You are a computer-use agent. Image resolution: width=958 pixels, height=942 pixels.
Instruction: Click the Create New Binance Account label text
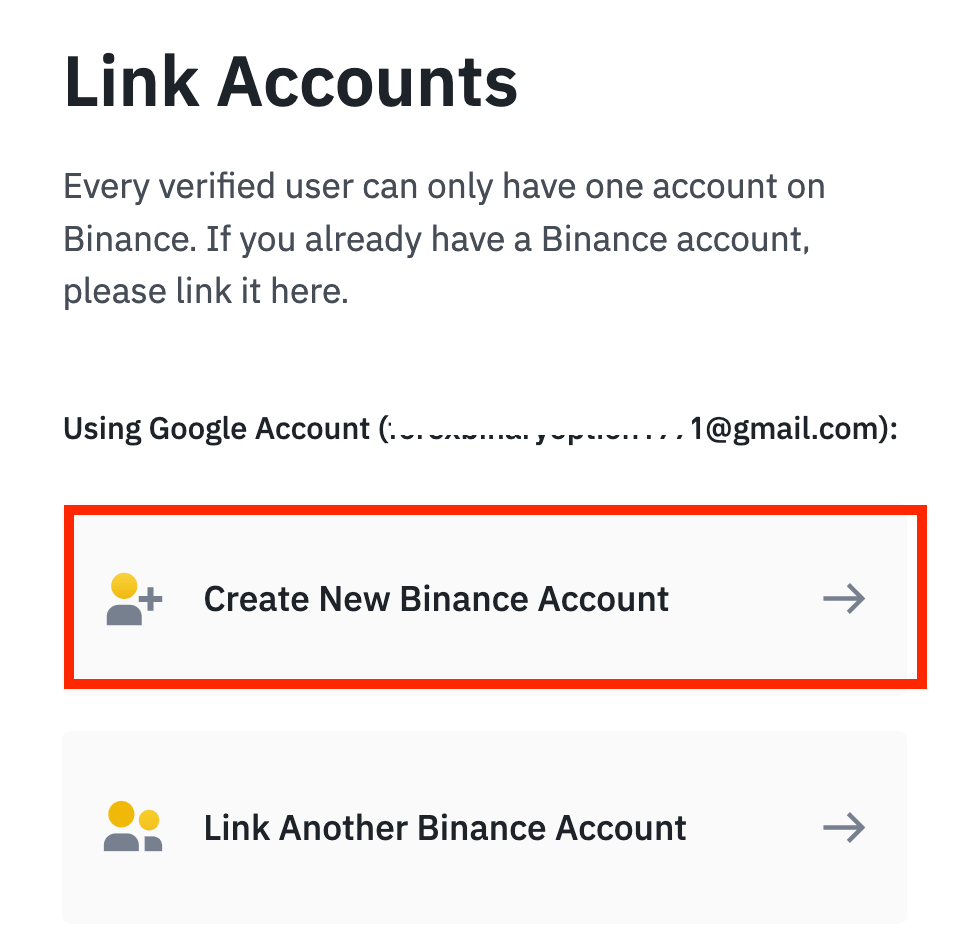[x=436, y=598]
